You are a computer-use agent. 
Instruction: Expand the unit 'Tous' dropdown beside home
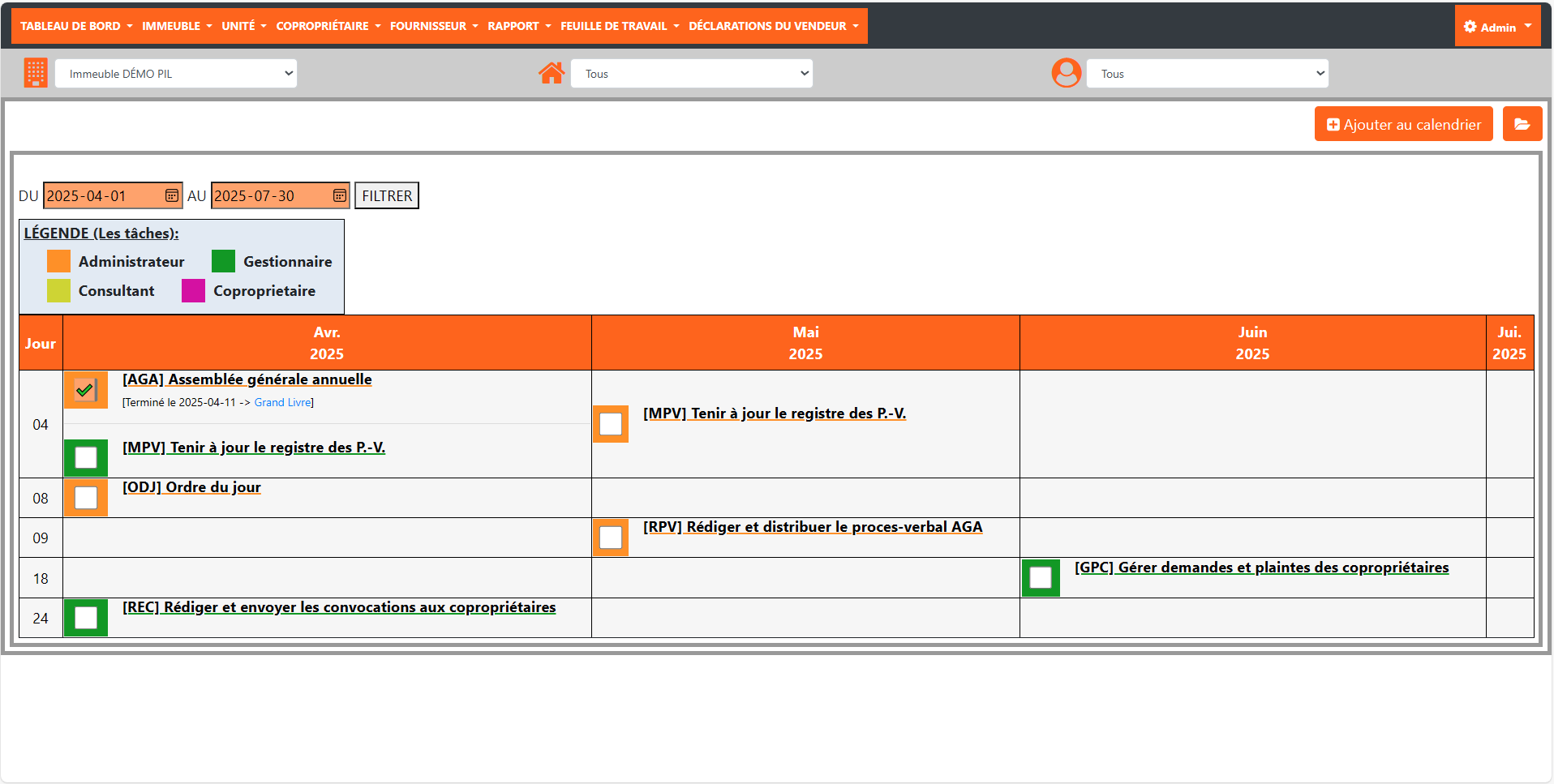[x=692, y=74]
